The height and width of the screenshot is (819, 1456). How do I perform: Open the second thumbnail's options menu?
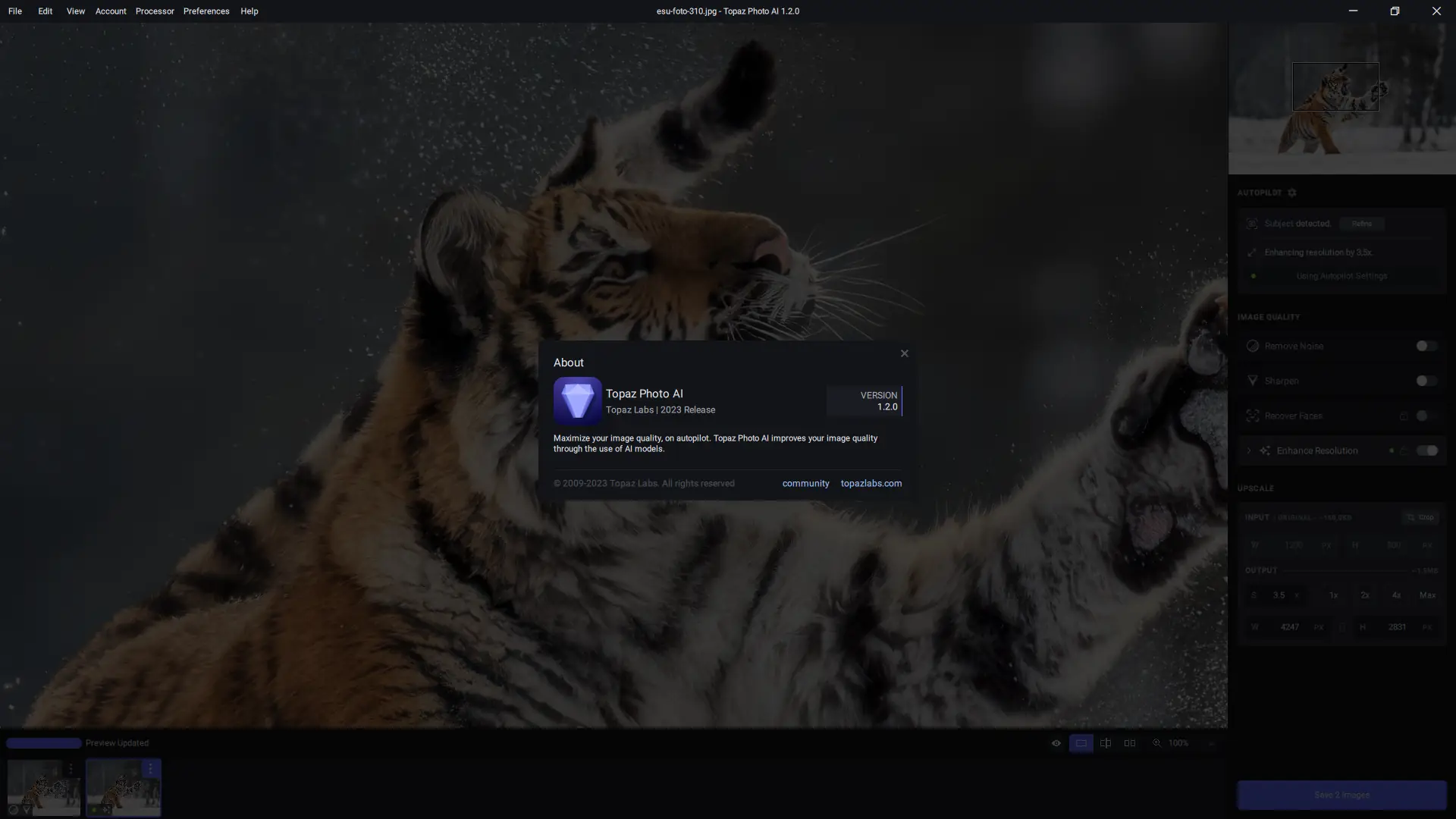(x=150, y=769)
